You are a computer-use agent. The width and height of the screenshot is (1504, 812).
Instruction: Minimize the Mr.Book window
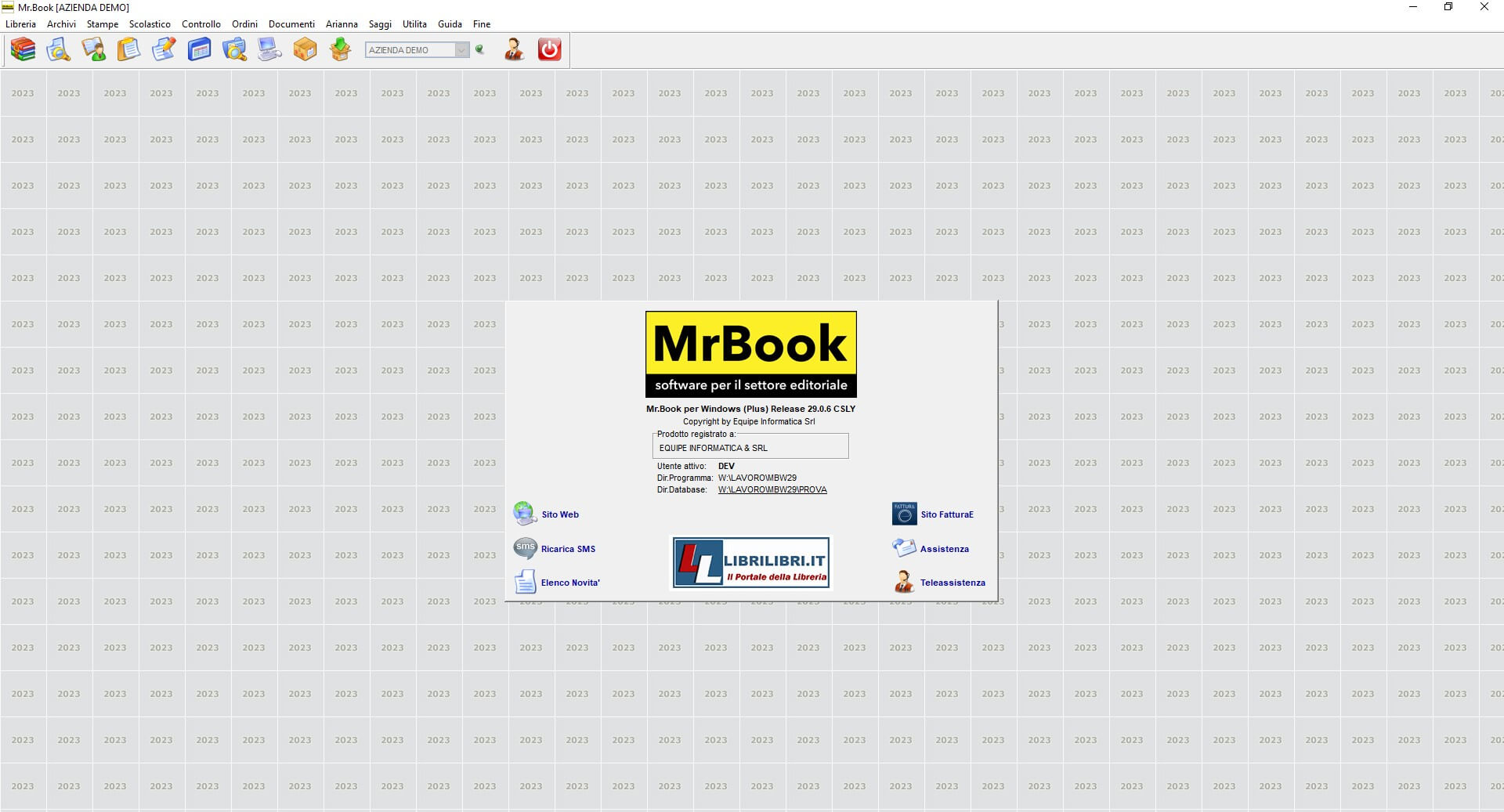1413,7
